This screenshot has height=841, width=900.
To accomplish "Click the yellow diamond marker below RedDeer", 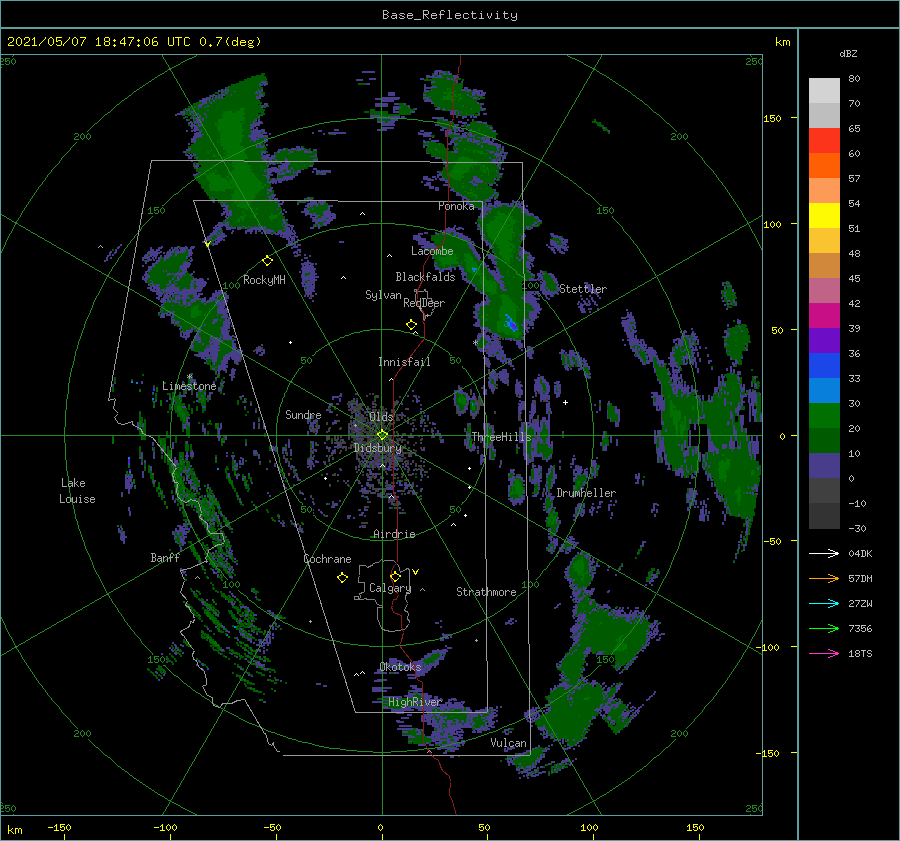I will point(411,325).
